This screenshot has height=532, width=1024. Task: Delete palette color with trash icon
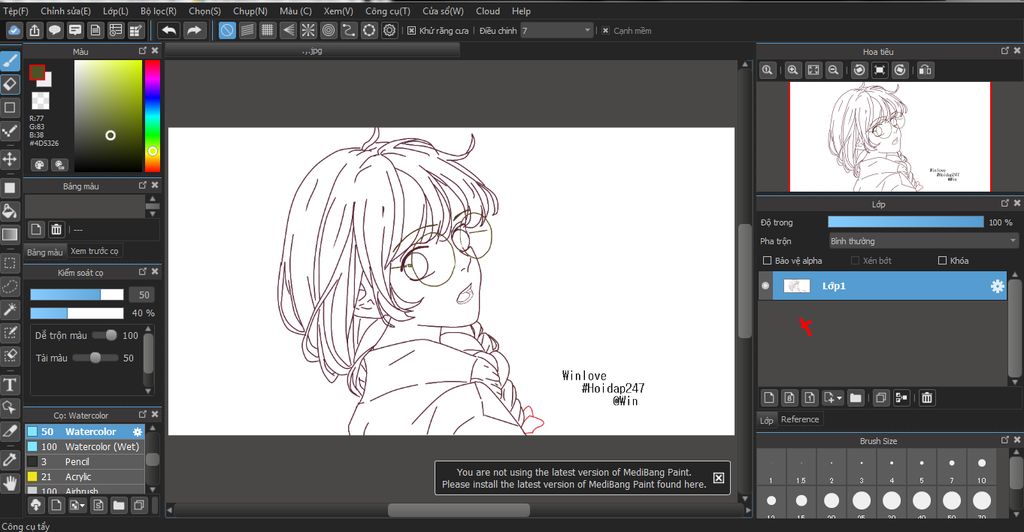pyautogui.click(x=57, y=229)
